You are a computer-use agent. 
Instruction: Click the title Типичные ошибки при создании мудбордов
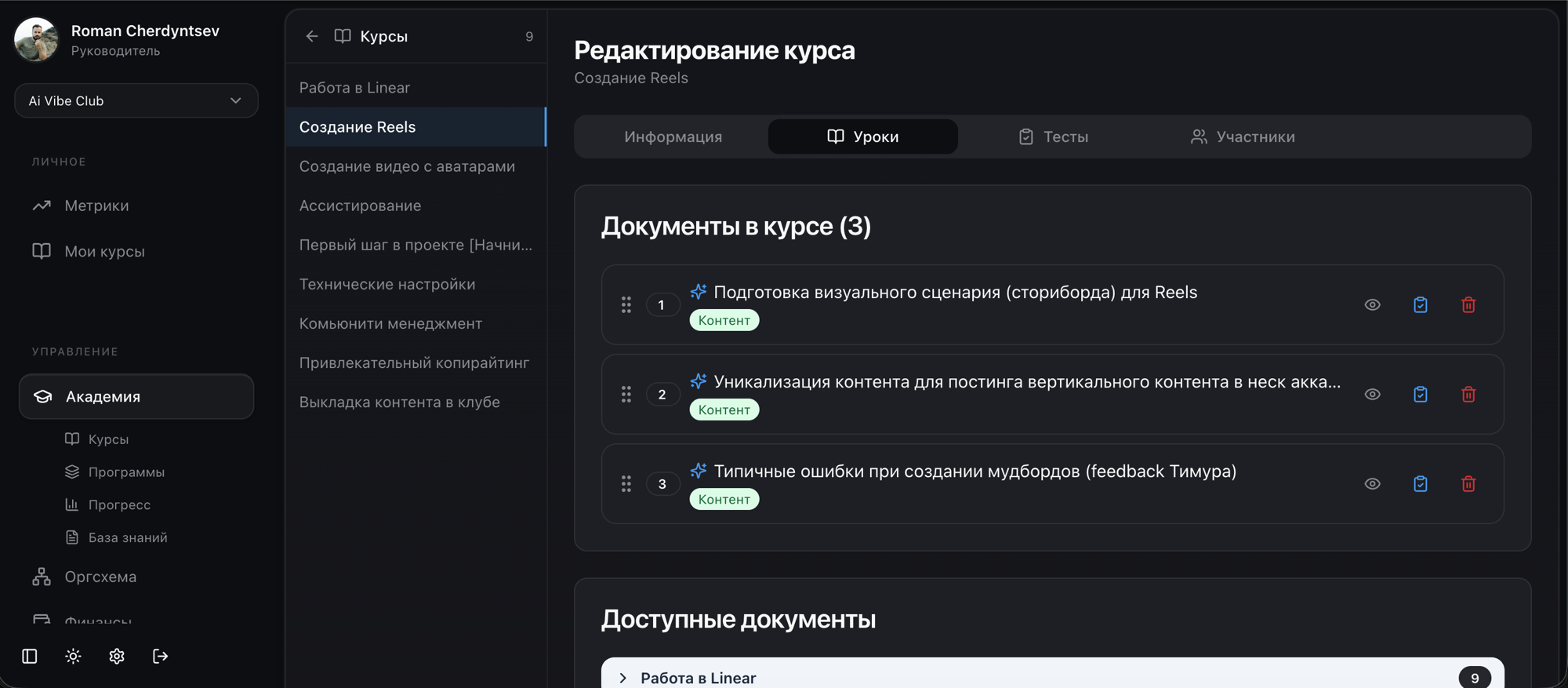975,471
